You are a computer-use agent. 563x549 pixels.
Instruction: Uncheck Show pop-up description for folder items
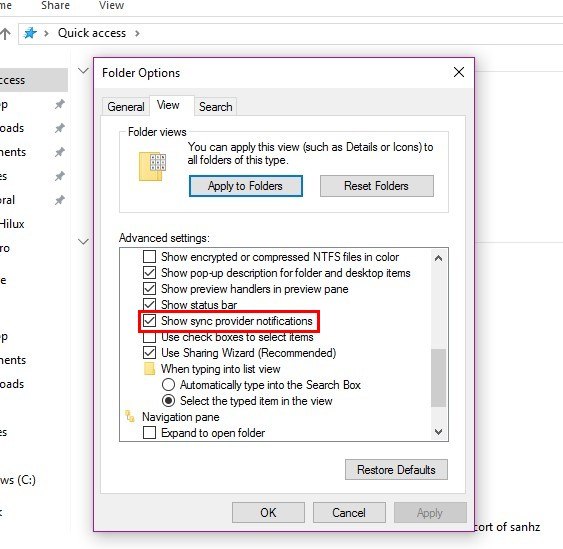(x=149, y=273)
